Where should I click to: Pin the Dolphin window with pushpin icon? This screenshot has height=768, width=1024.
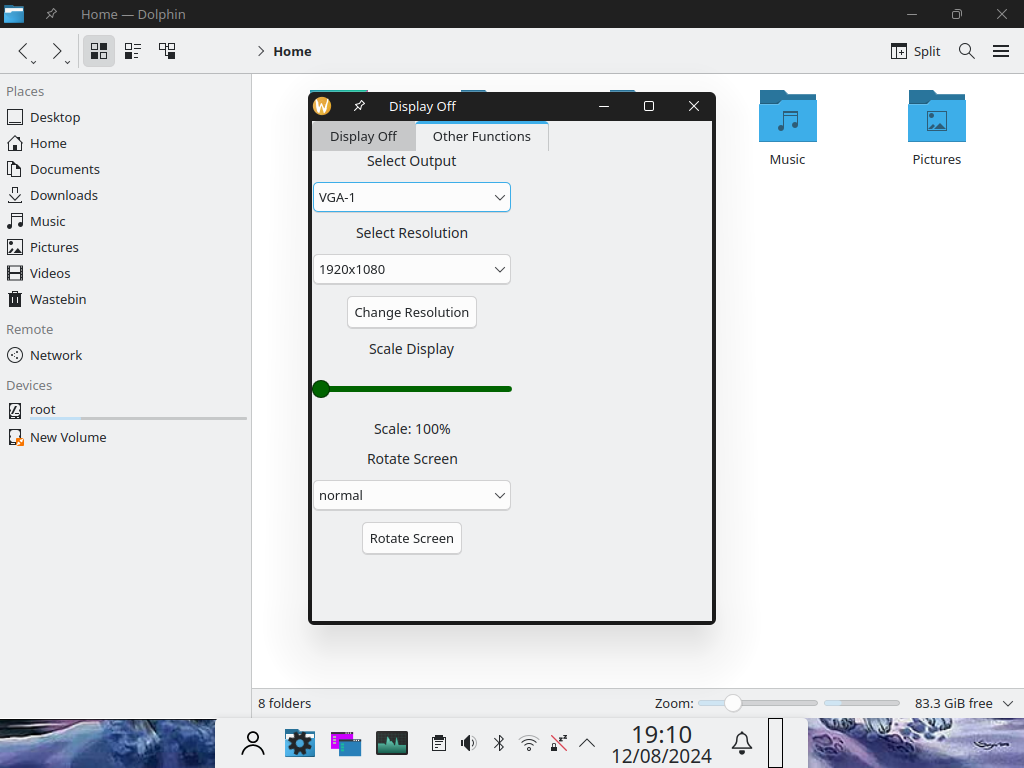click(51, 14)
